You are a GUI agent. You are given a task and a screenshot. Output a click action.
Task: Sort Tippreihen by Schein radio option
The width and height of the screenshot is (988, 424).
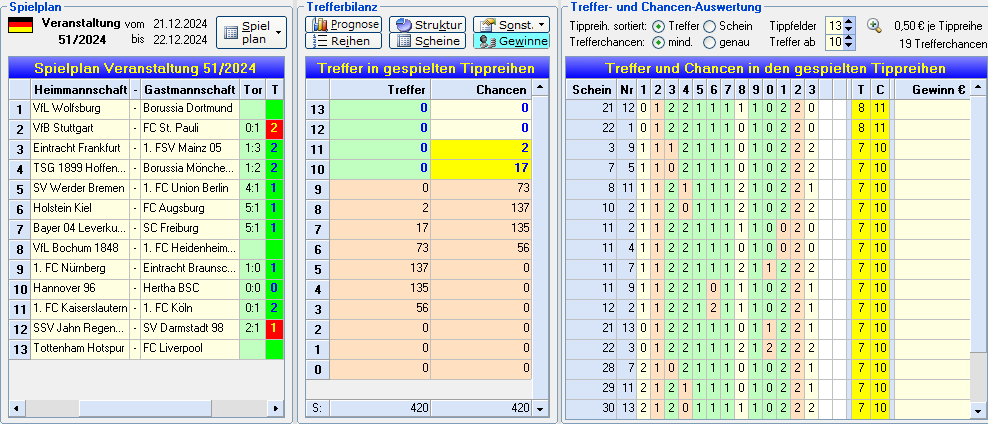(x=709, y=26)
